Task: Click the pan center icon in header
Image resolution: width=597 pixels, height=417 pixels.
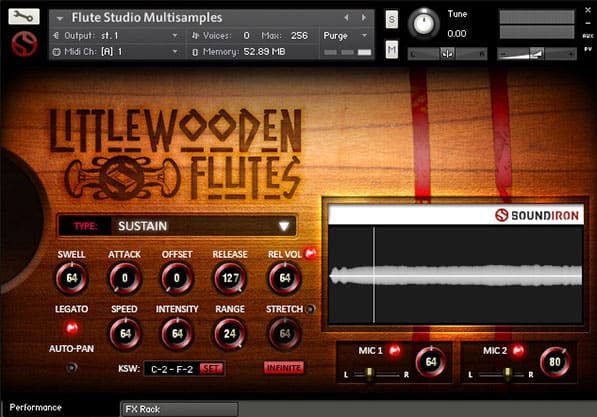Action: pos(447,54)
